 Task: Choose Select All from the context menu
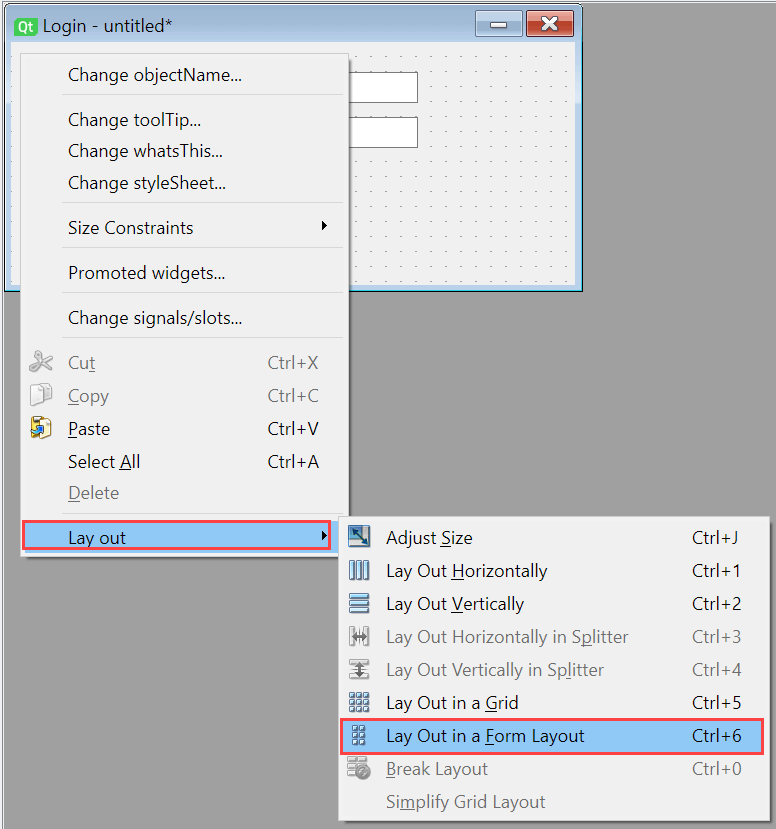[x=104, y=462]
